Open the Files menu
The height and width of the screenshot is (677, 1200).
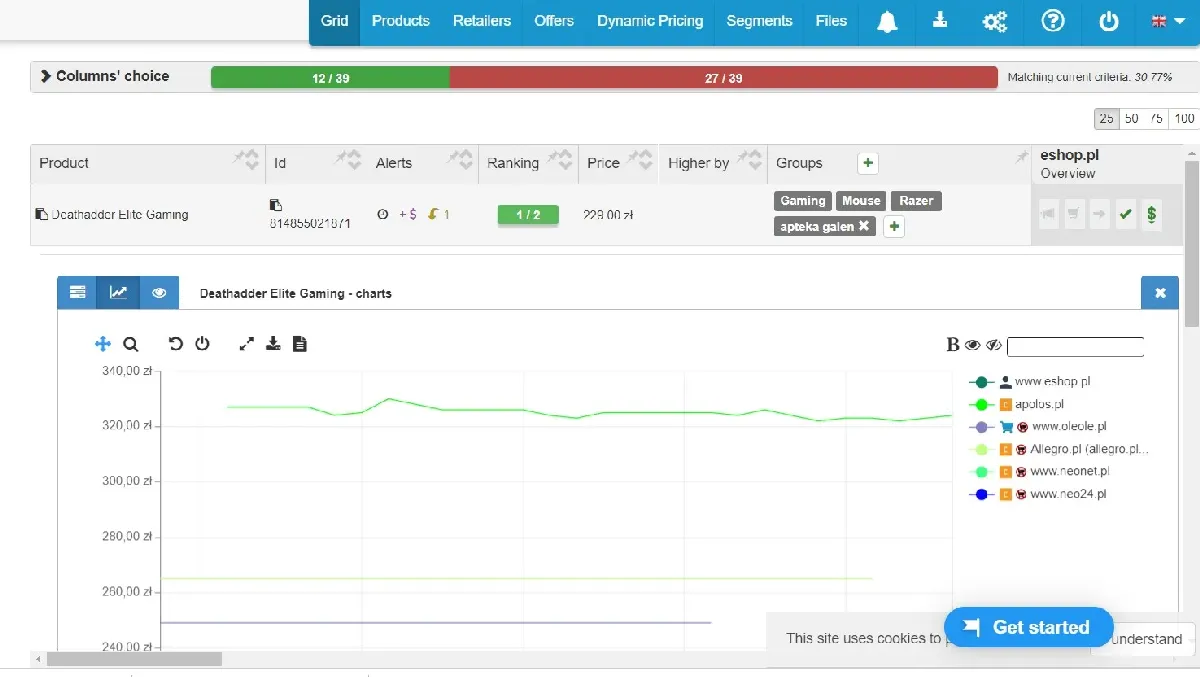831,21
